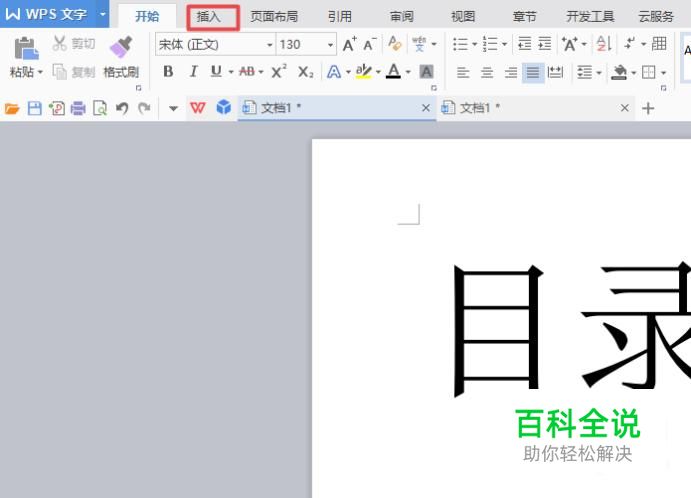Screen dimensions: 691x498
Task: Click the show paragraph marks icon
Action: (630, 44)
